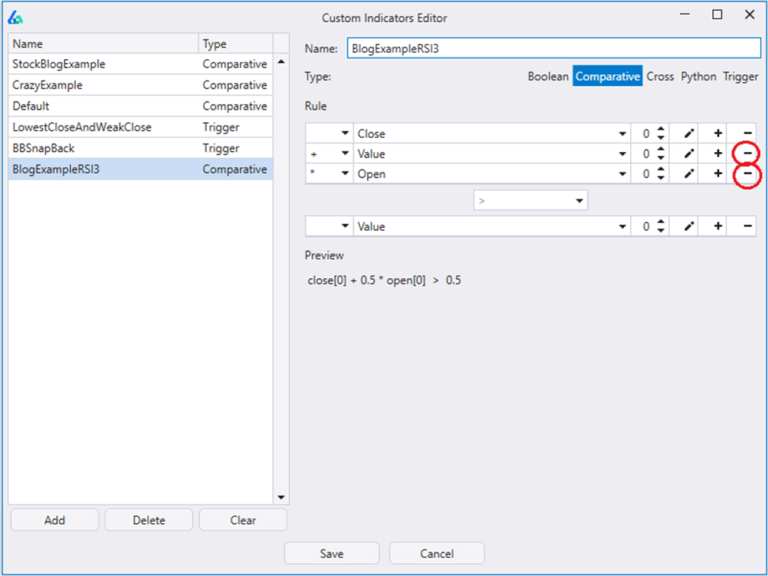Screen dimensions: 768x576
Task: Click the pencil edit icon in bottom Value row
Action: pos(689,226)
